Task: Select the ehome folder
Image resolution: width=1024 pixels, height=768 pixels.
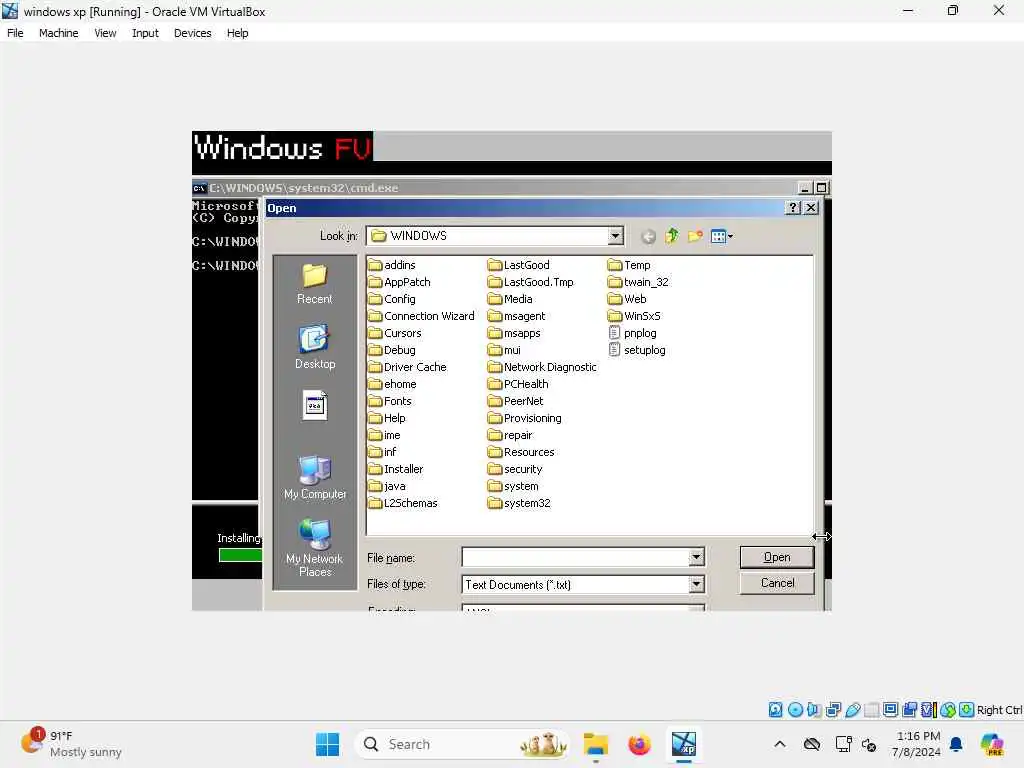Action: click(x=392, y=384)
